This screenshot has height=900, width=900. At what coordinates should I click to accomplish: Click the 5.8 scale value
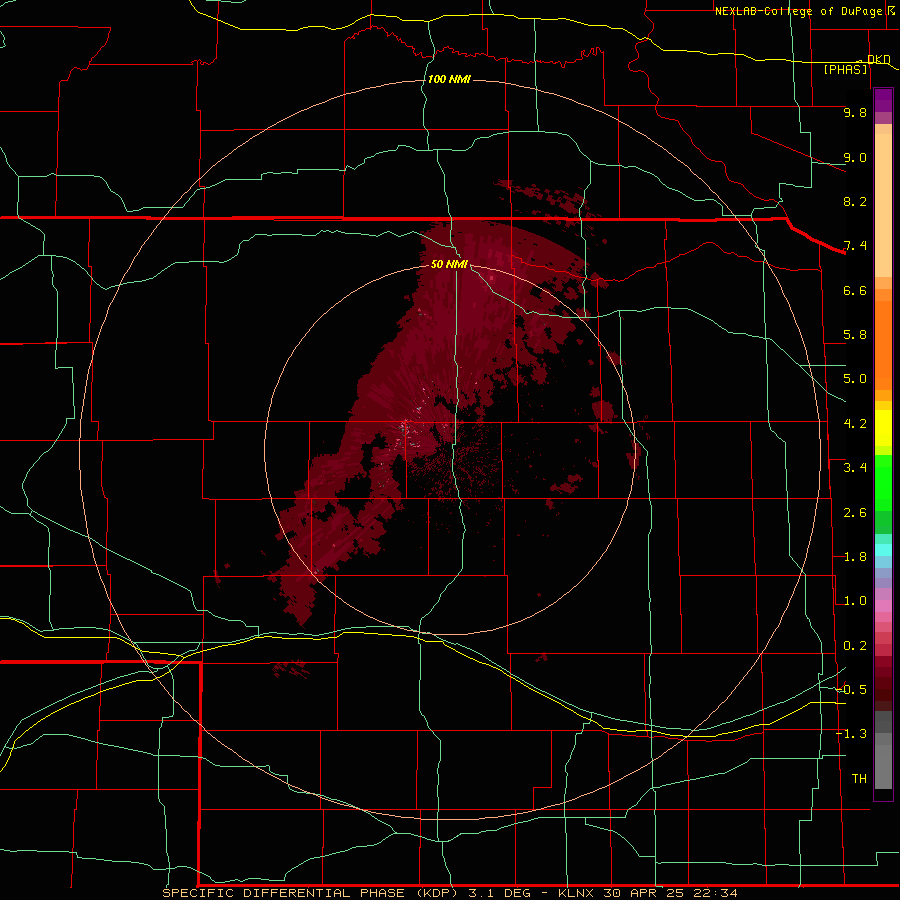coord(855,335)
